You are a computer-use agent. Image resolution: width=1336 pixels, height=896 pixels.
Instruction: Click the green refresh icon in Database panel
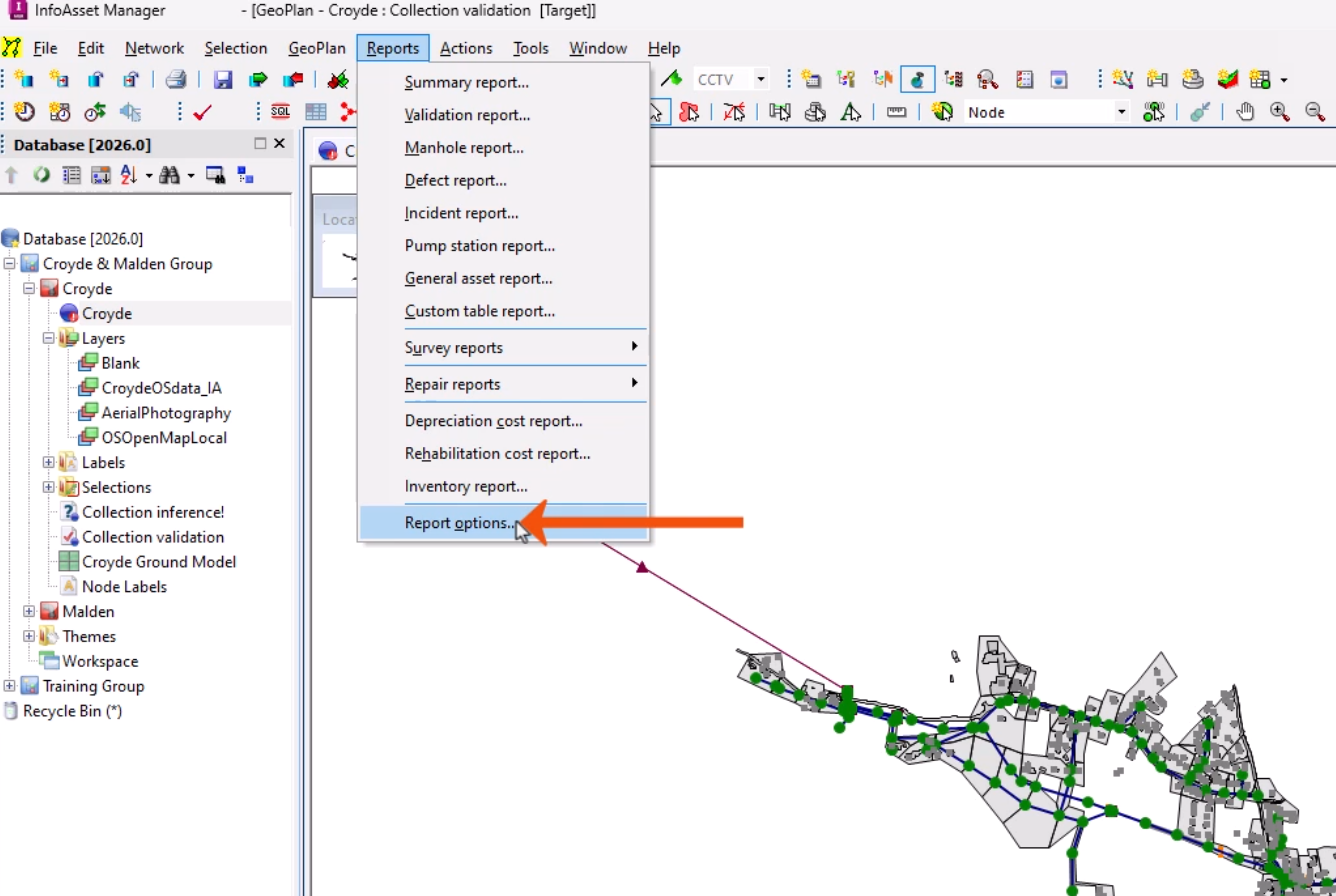point(41,175)
